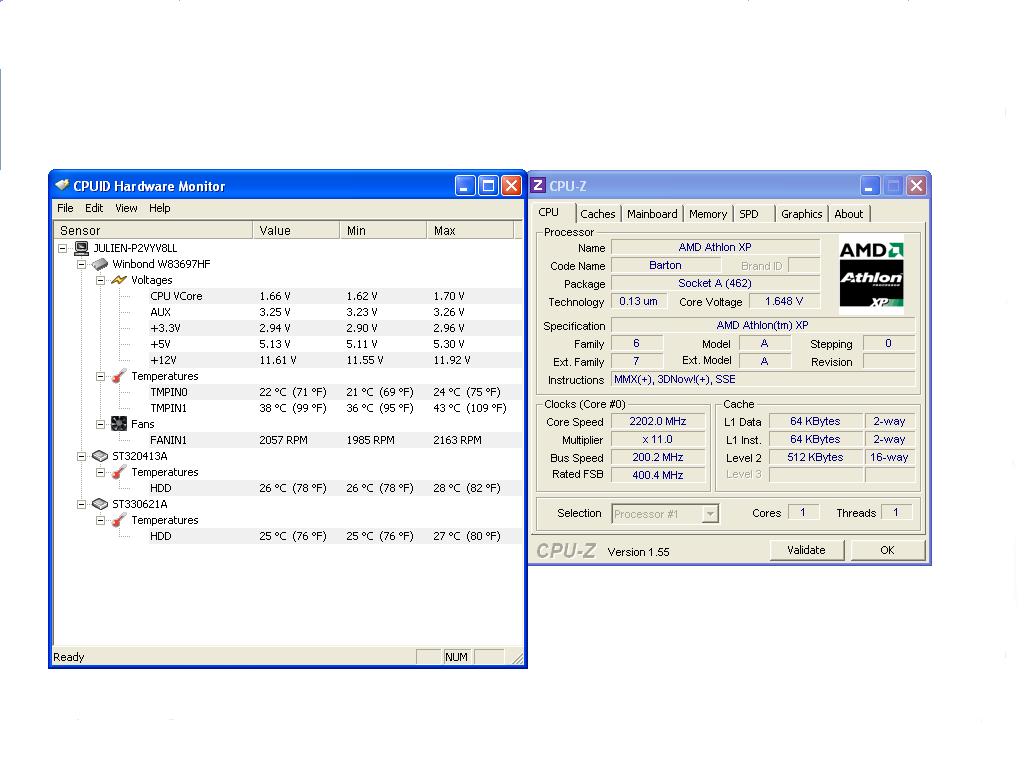Click the chip icon next to Winbond W83697HF
The image size is (1024, 768).
point(100,264)
